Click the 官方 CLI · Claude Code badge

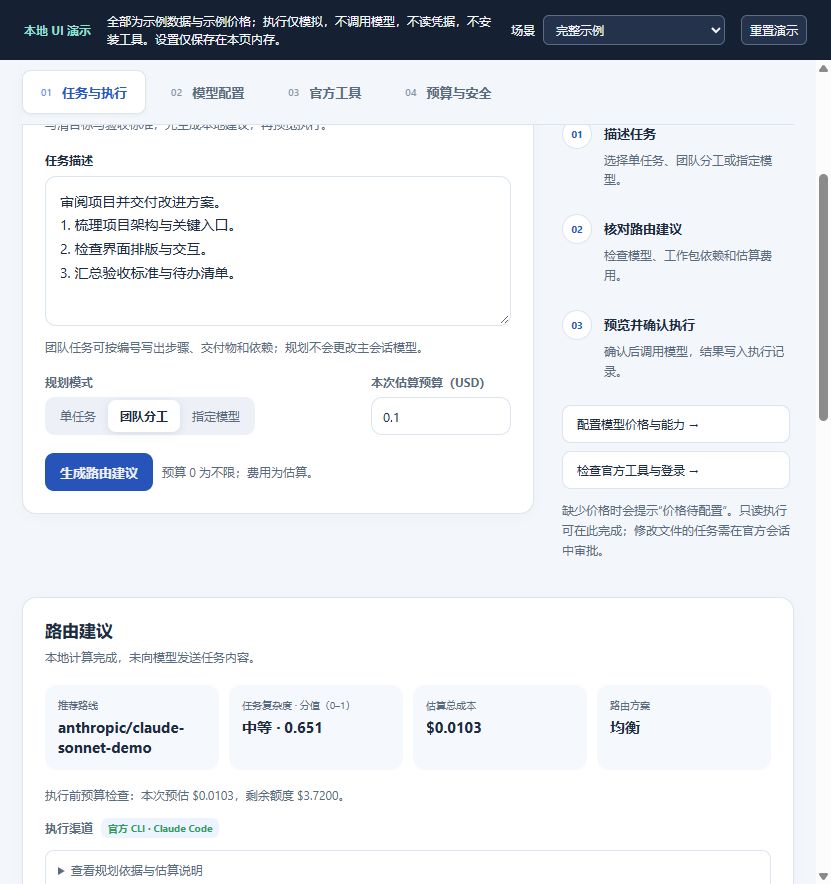(160, 828)
